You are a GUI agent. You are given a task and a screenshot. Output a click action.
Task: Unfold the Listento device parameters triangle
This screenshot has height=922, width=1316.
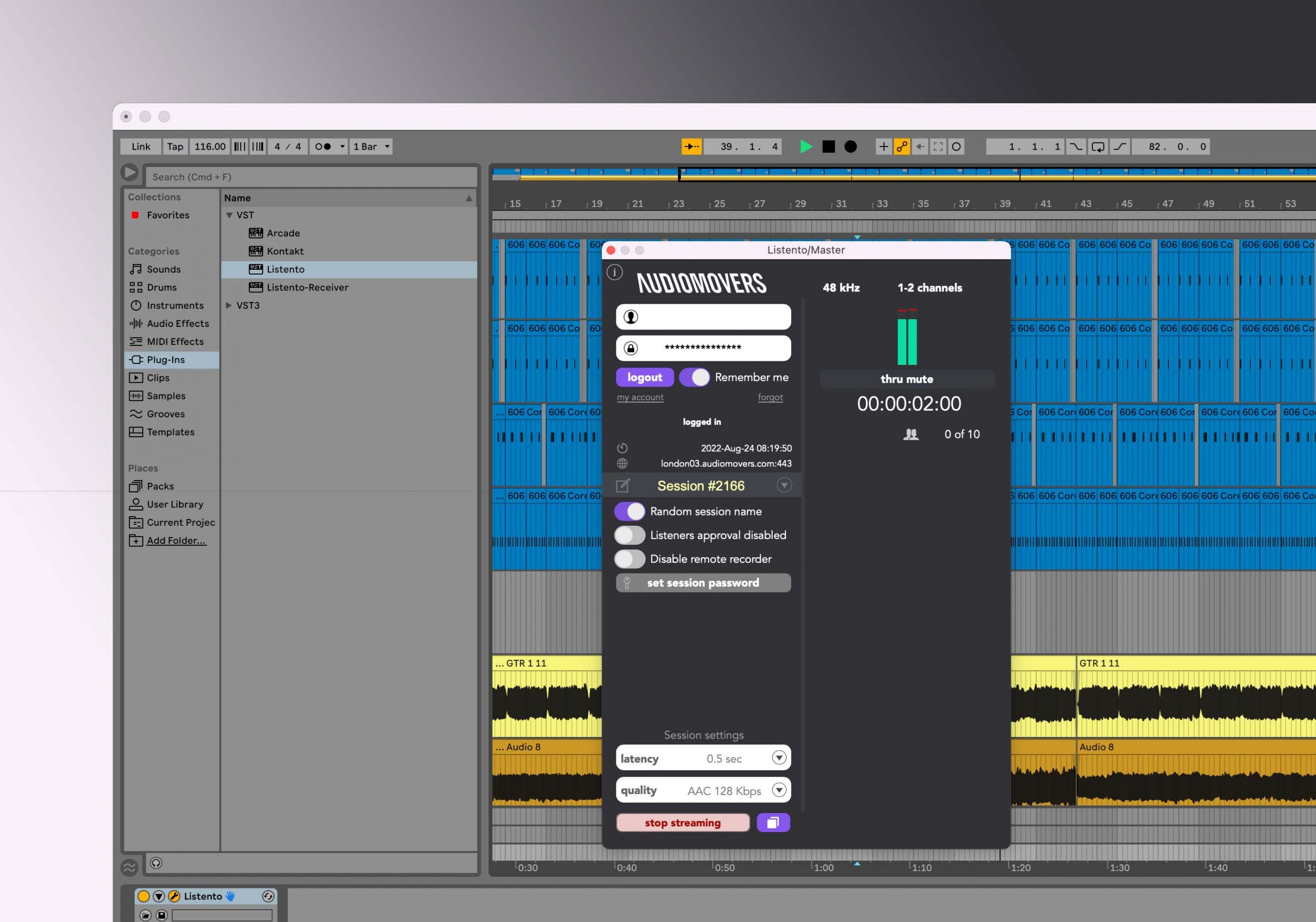pos(159,896)
